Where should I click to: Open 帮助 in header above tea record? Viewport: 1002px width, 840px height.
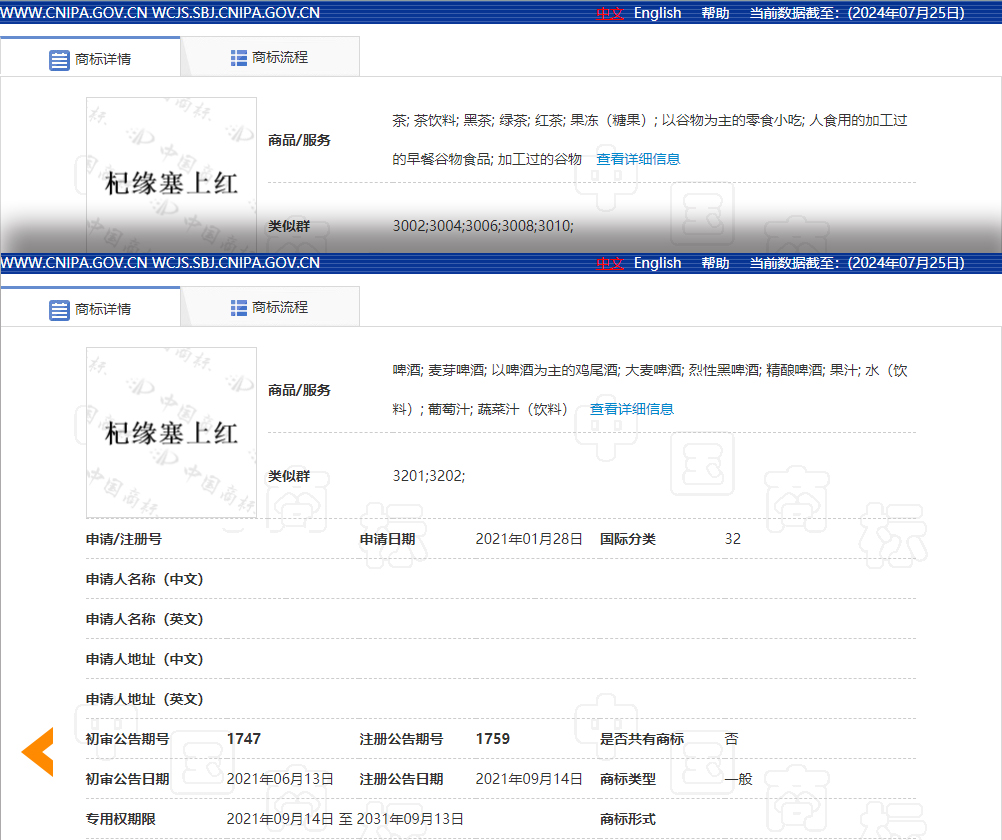pyautogui.click(x=715, y=13)
